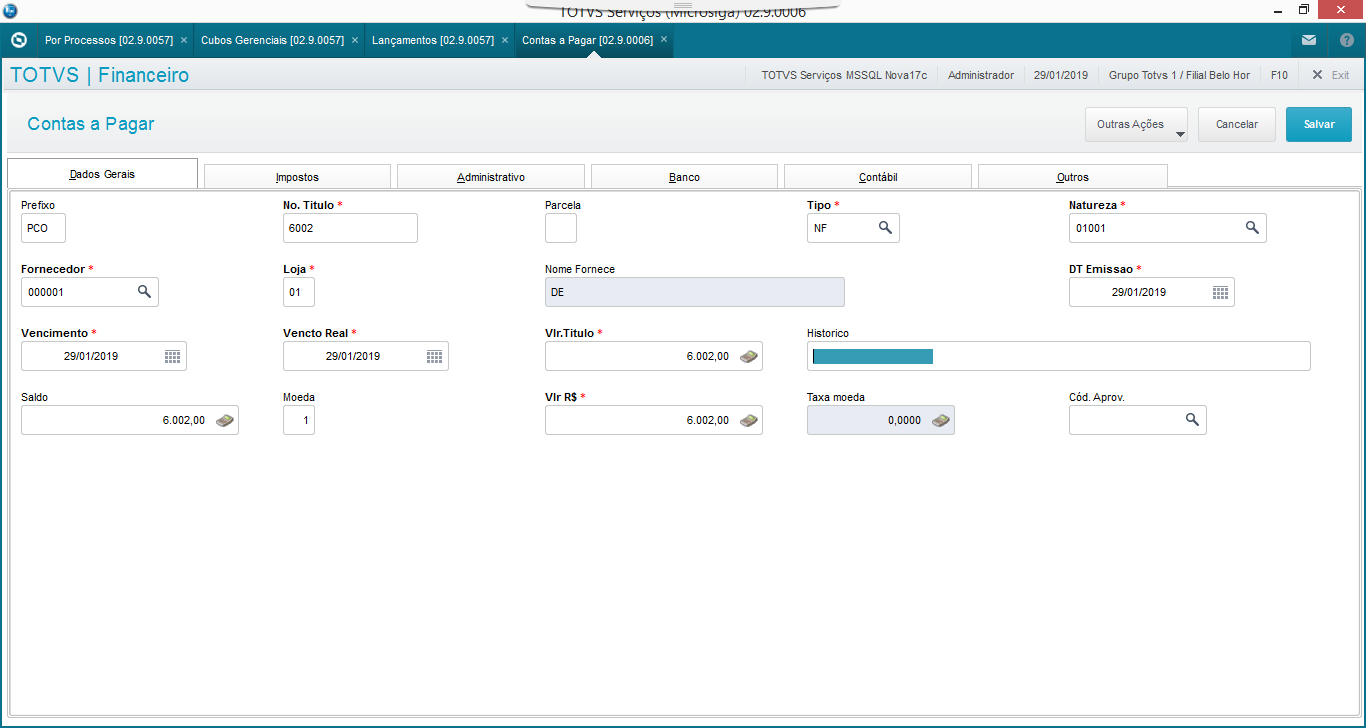Close the Contas a Pagar tab
Viewport: 1366px width, 728px height.
[x=664, y=40]
